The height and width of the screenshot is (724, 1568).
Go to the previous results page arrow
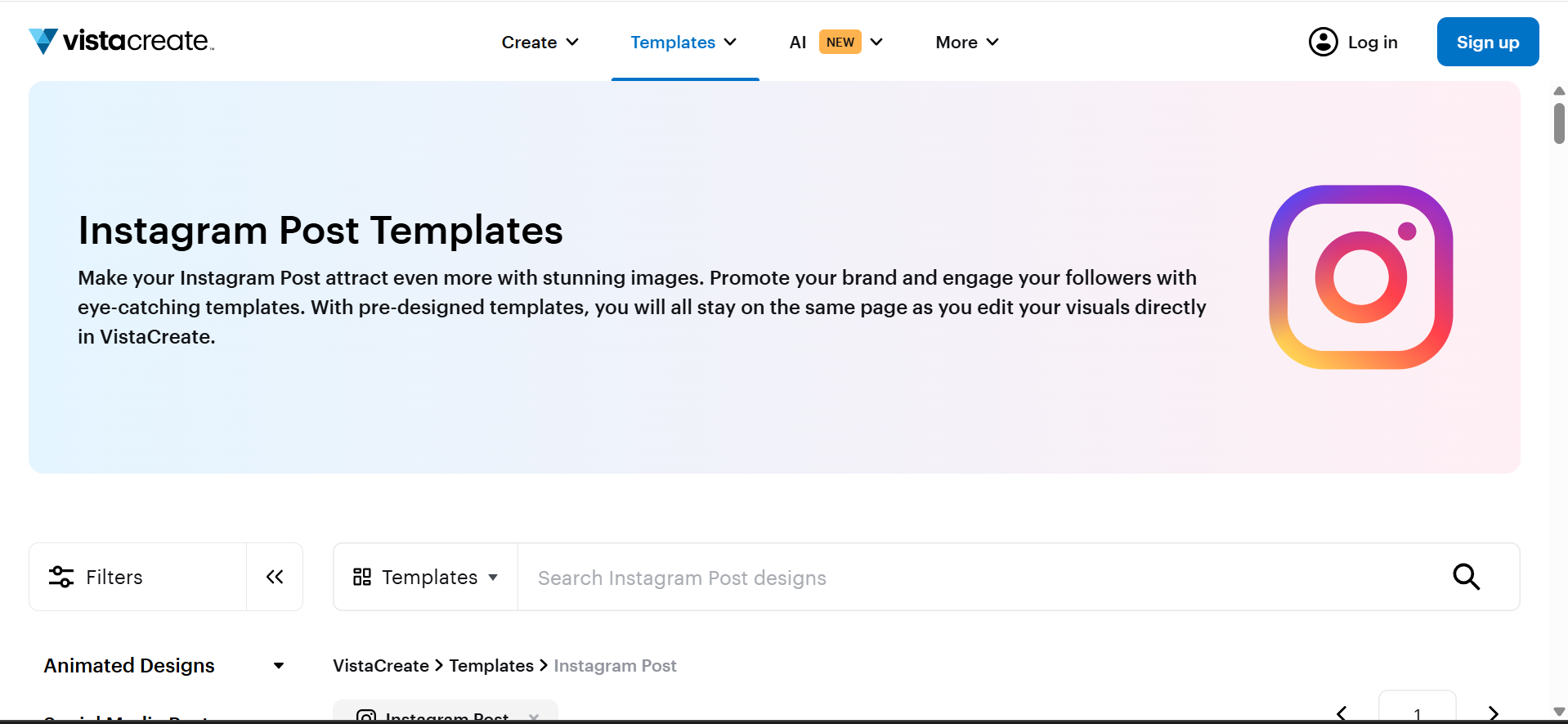(1342, 713)
